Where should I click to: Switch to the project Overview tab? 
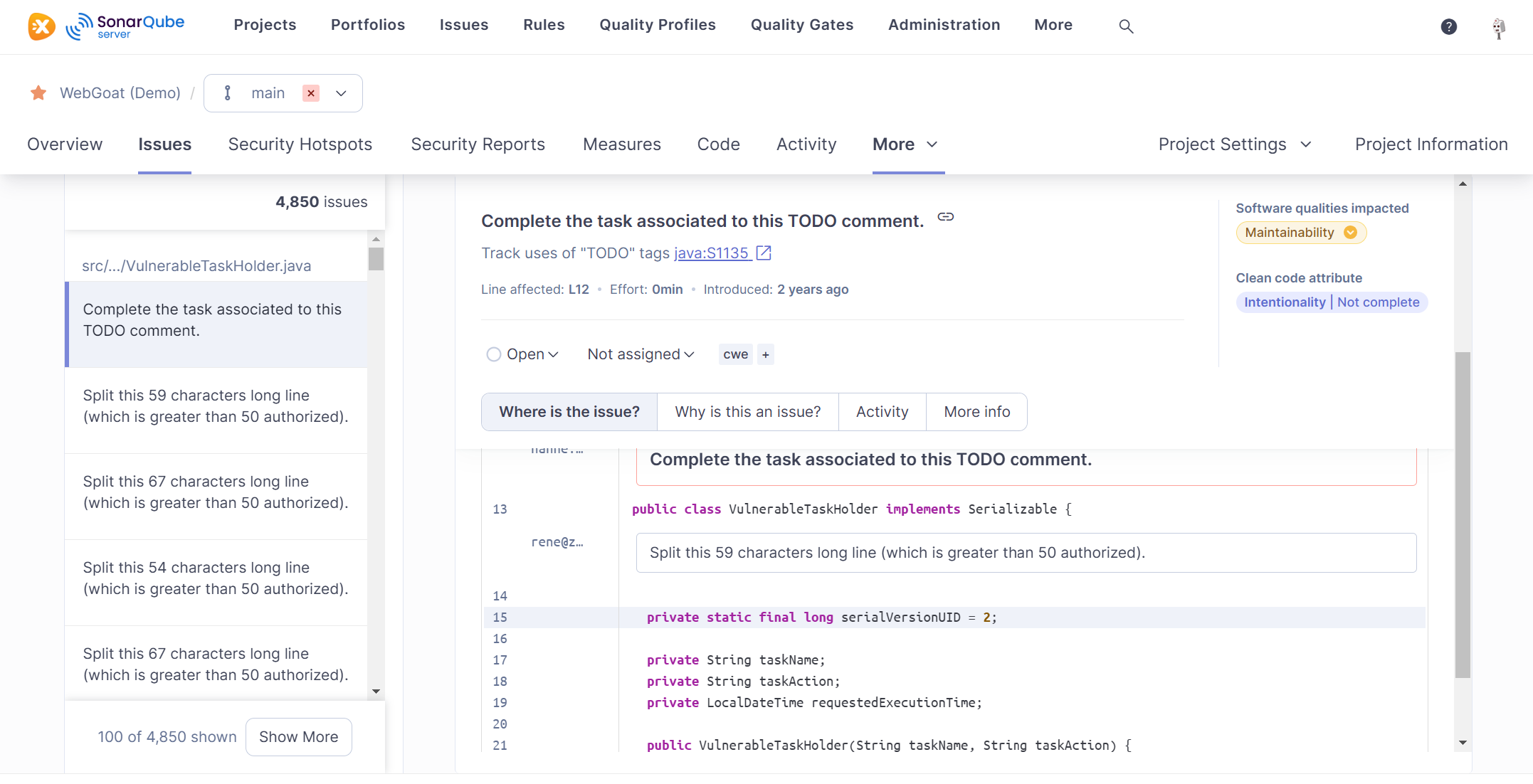tap(65, 144)
